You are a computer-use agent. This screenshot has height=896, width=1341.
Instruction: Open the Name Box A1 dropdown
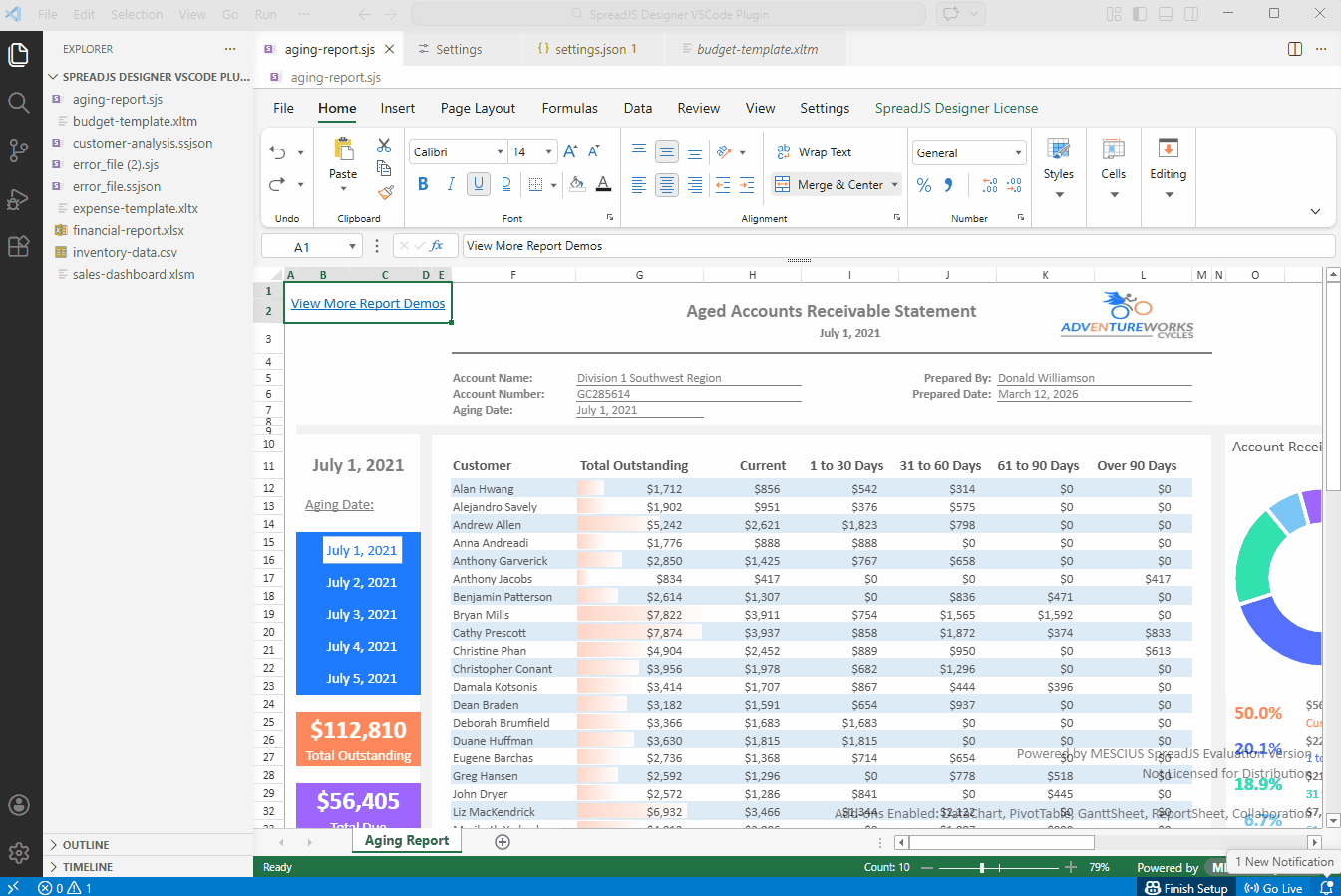click(352, 247)
